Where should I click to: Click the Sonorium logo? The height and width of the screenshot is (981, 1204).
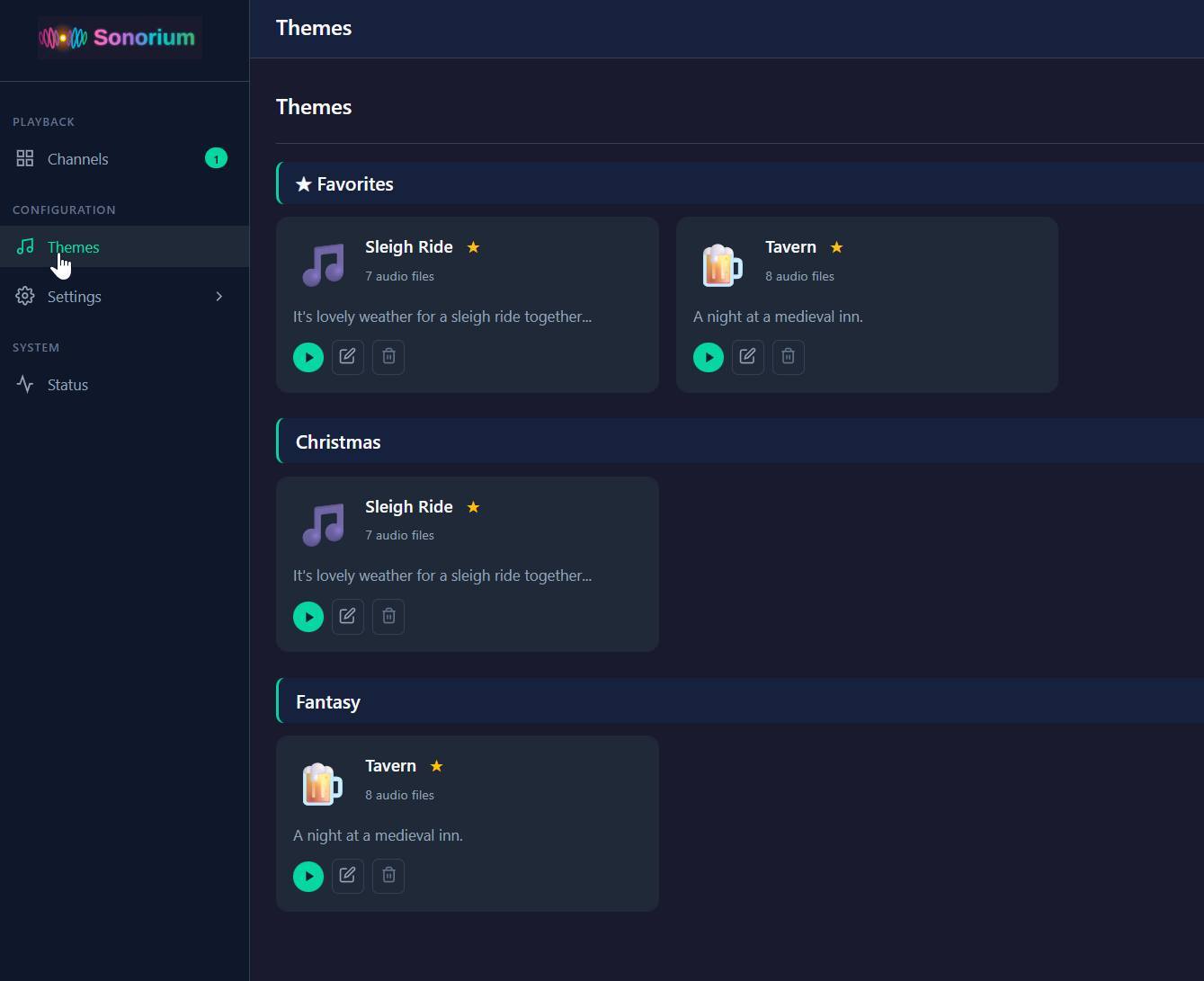point(118,37)
